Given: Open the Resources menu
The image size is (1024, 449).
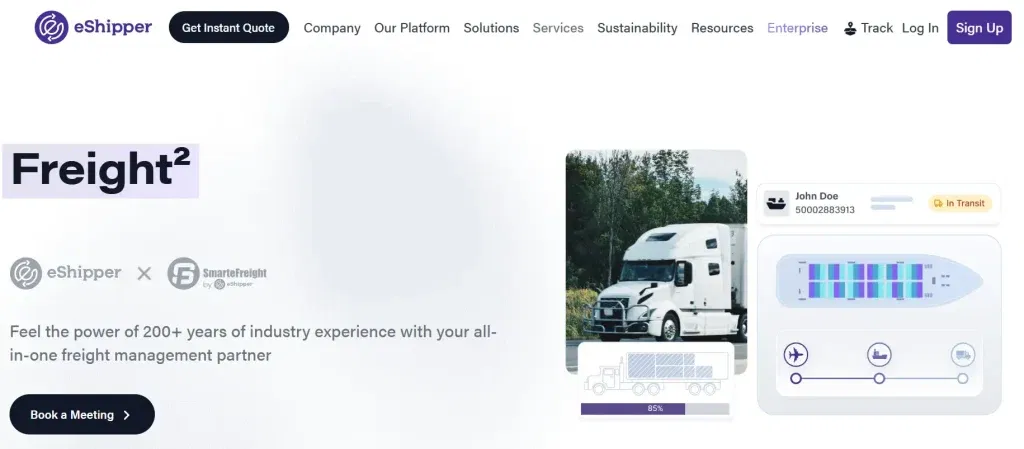Looking at the screenshot, I should pyautogui.click(x=722, y=28).
